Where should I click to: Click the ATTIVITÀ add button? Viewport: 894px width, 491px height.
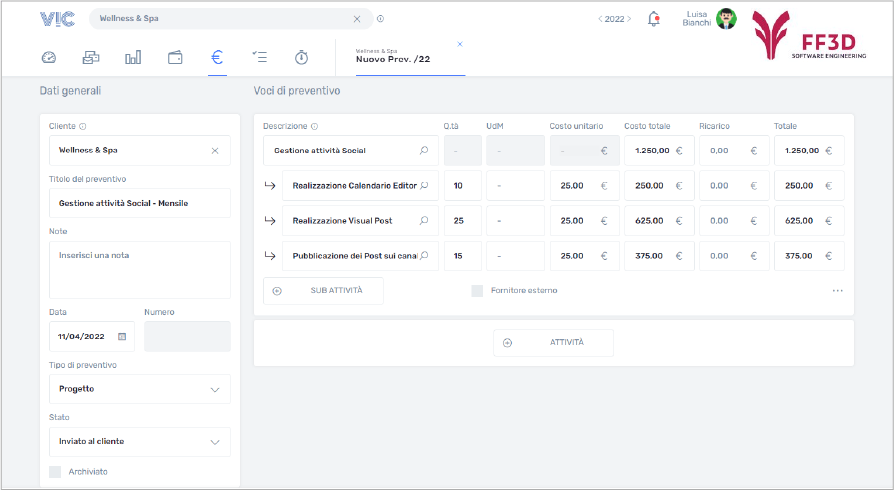(554, 343)
